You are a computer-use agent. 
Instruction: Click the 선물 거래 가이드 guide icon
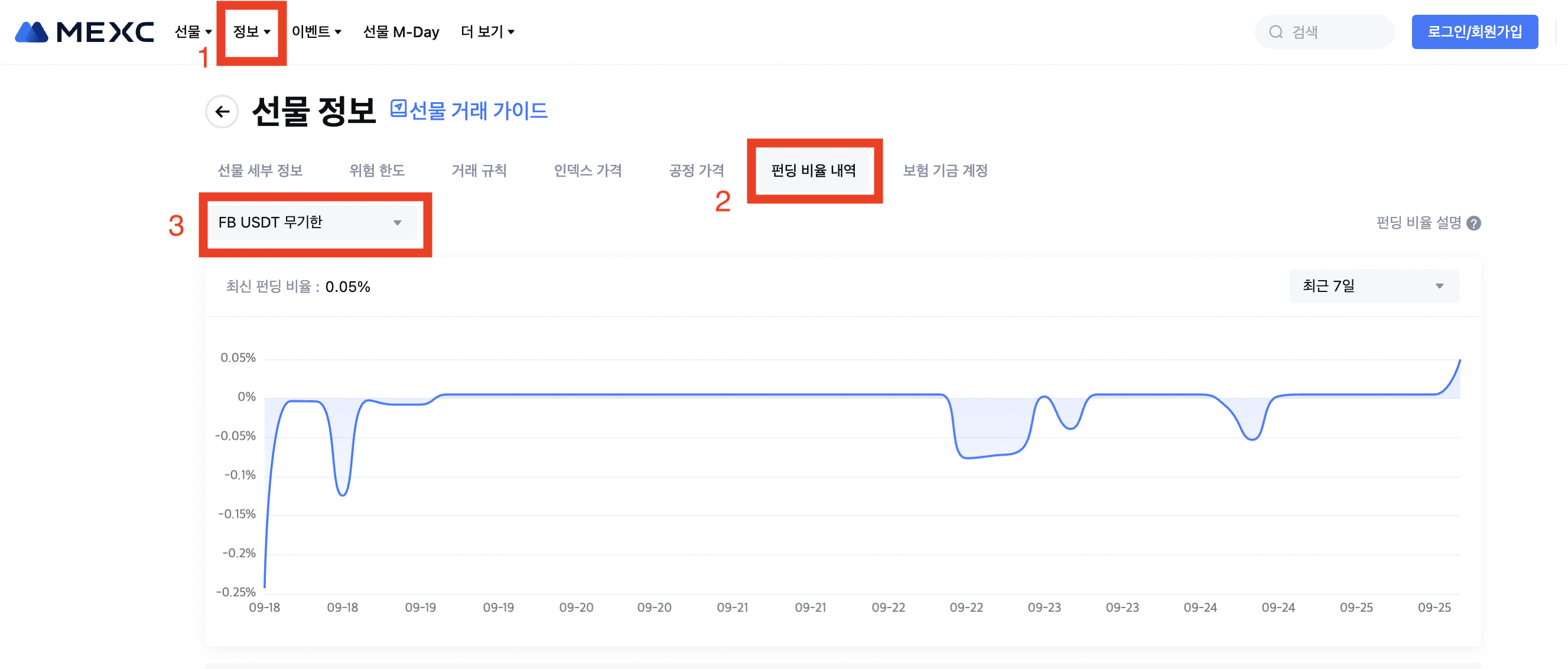(398, 108)
